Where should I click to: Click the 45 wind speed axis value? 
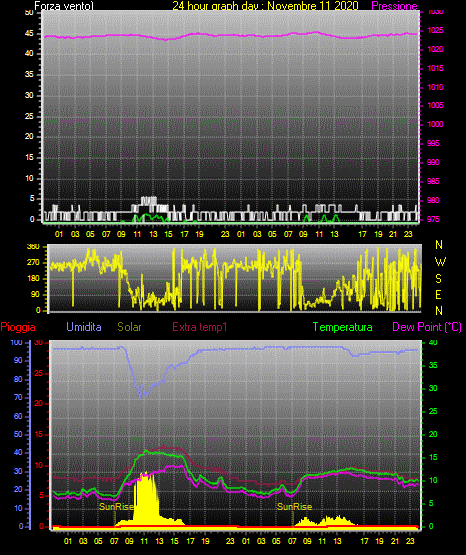point(29,34)
